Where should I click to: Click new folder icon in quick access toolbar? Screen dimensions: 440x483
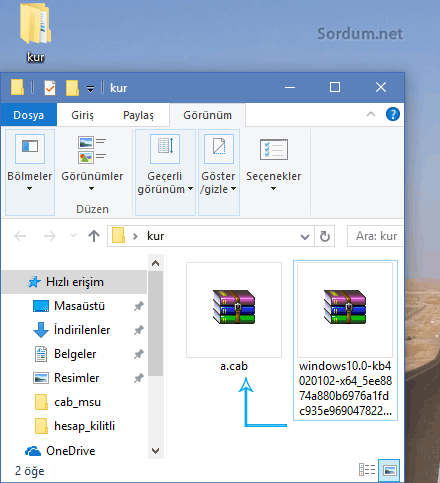point(72,88)
